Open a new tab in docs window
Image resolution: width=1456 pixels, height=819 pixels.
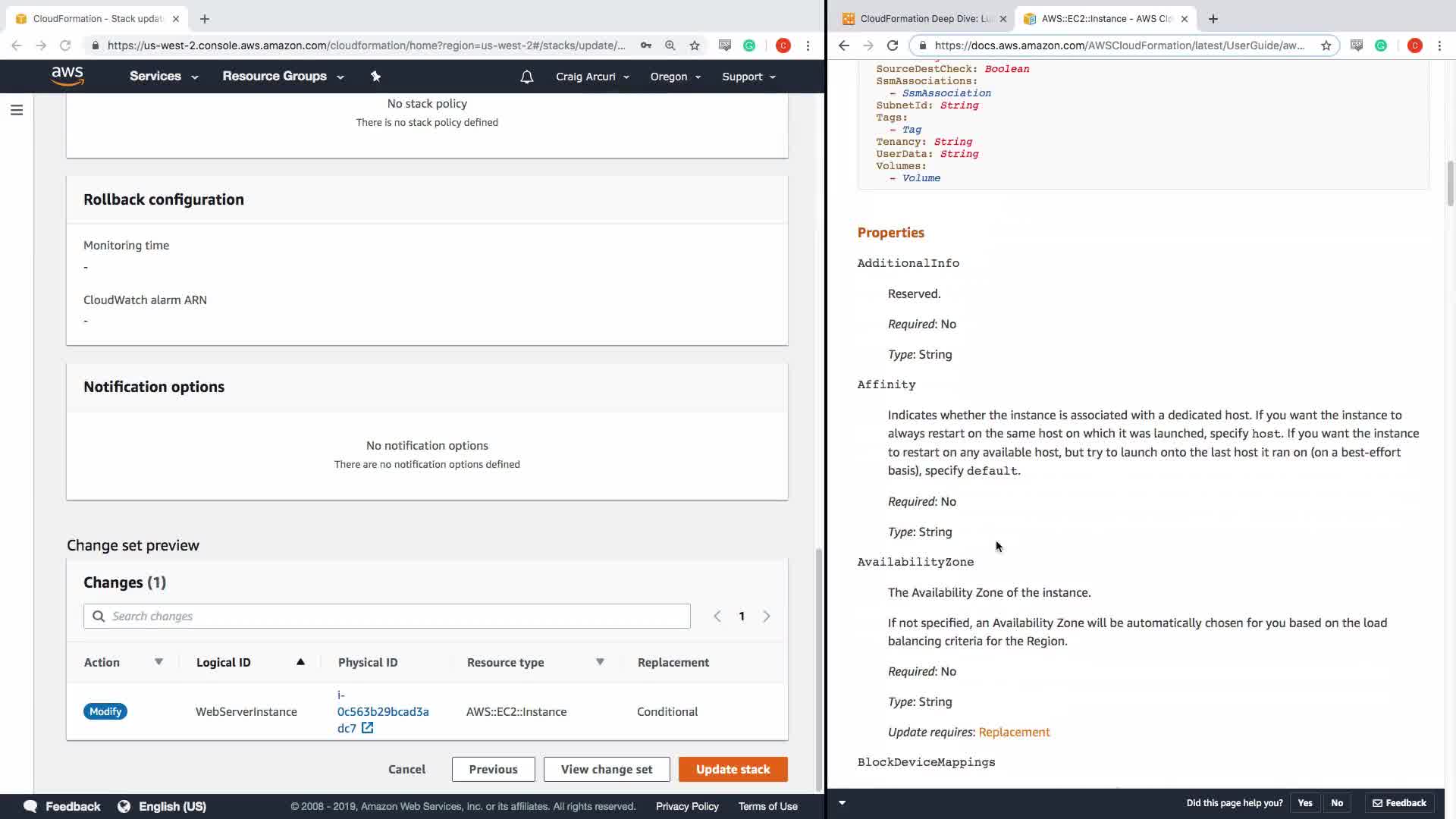click(x=1213, y=18)
